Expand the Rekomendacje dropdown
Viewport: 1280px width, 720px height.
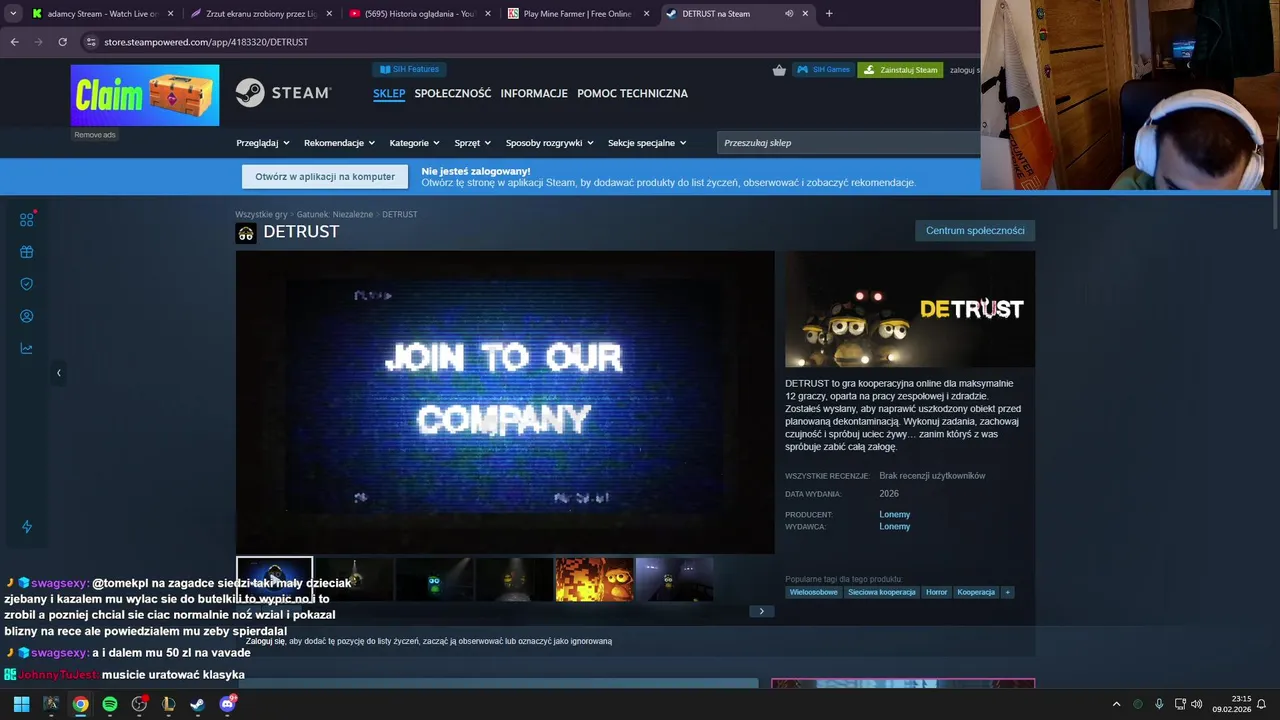click(339, 143)
